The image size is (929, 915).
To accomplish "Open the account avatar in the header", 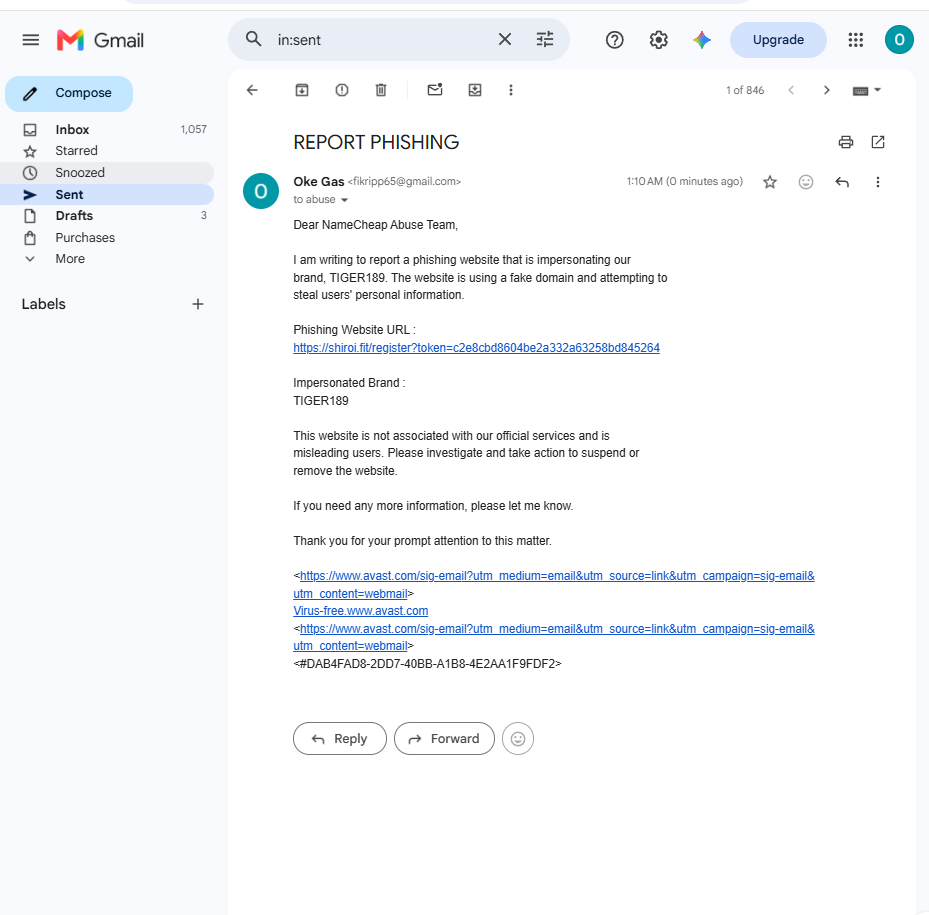I will (x=899, y=40).
